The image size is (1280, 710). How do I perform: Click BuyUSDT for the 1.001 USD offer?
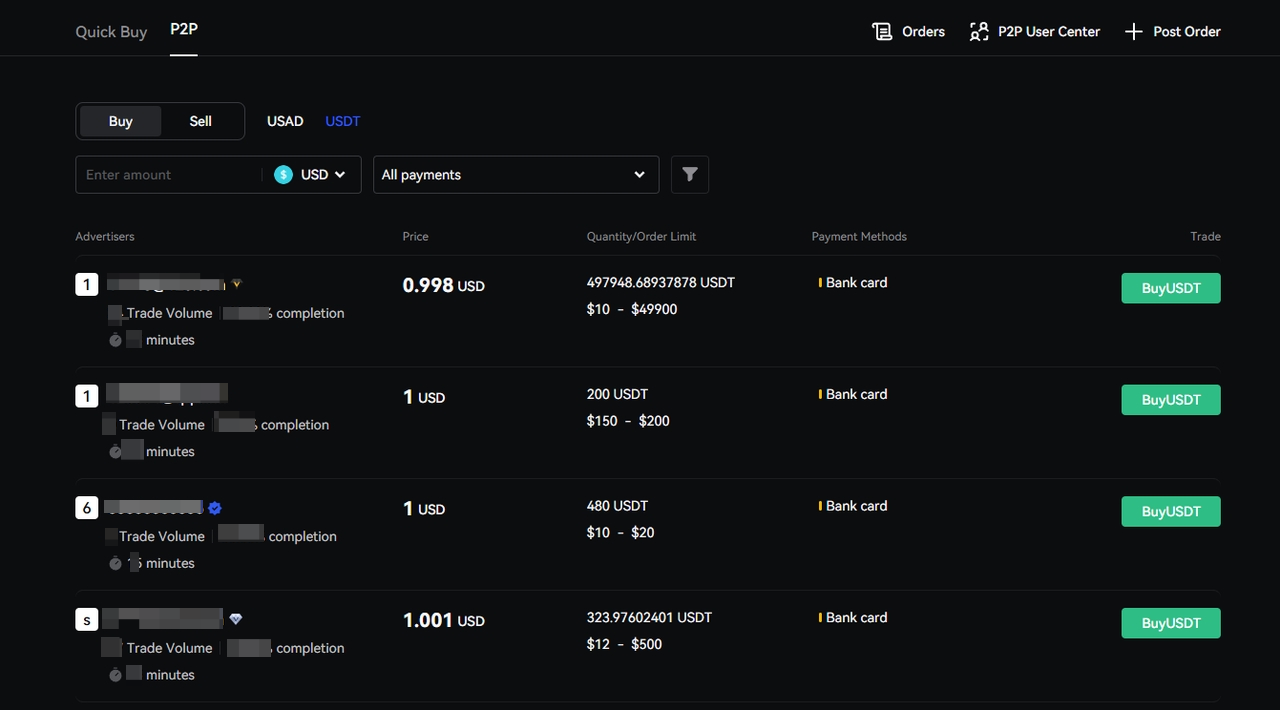[1171, 623]
